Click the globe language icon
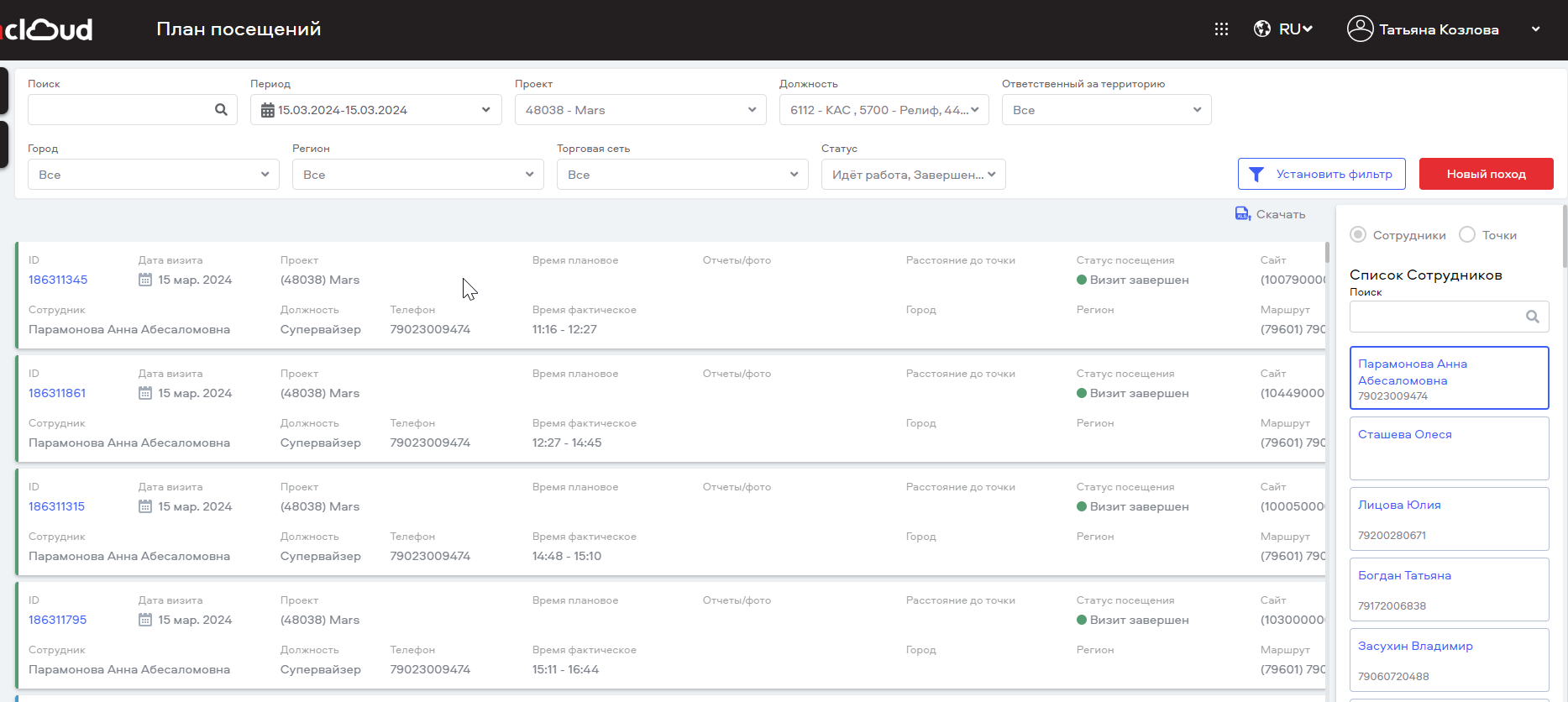The height and width of the screenshot is (702, 1568). click(1262, 29)
